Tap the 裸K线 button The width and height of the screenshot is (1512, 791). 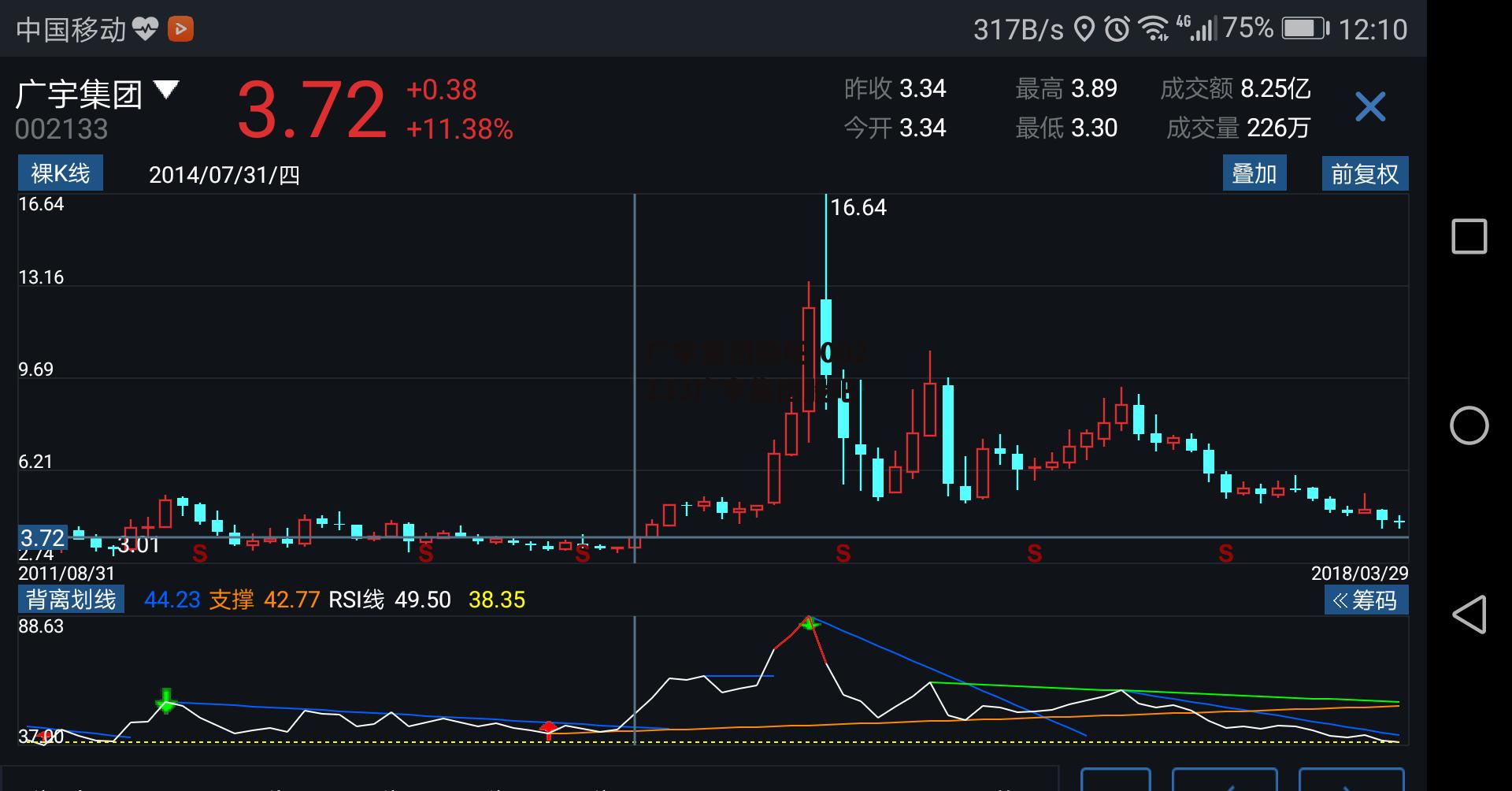click(x=61, y=173)
